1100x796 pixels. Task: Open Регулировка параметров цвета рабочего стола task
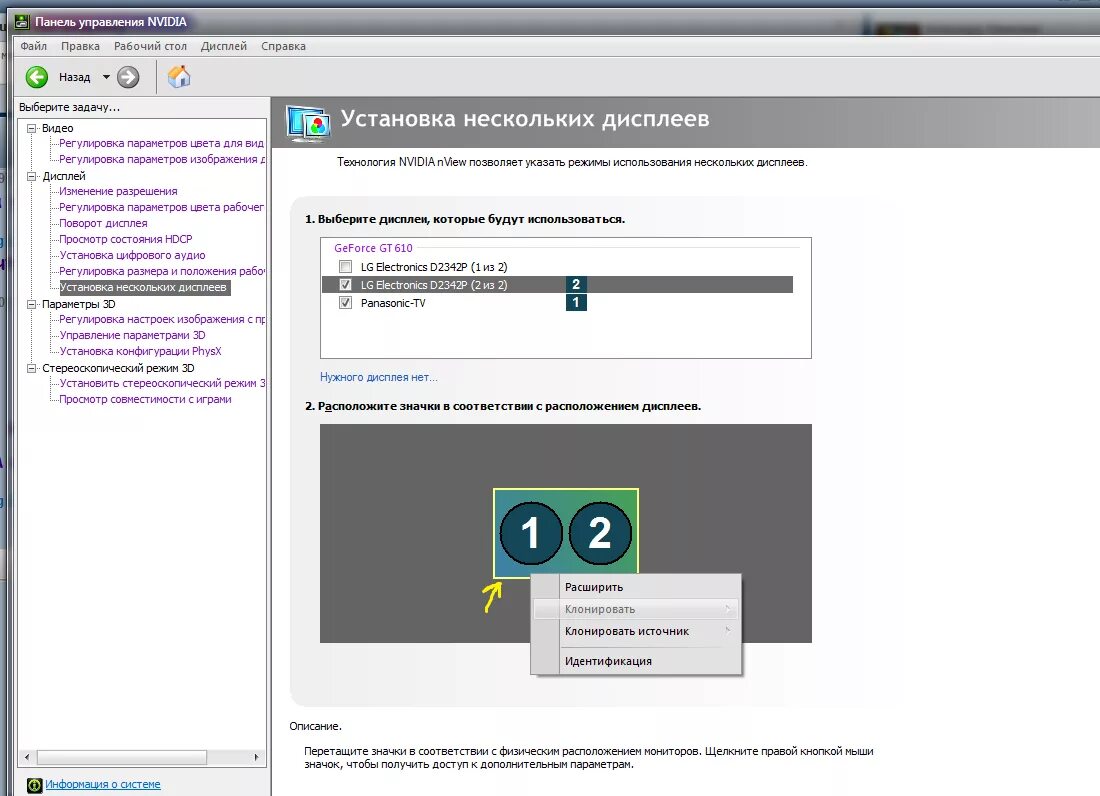pos(161,207)
